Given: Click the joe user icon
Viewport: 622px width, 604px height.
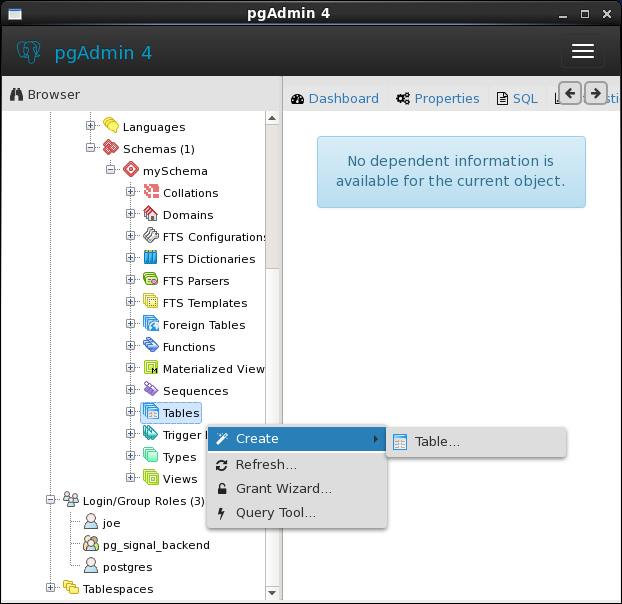Looking at the screenshot, I should pyautogui.click(x=91, y=522).
